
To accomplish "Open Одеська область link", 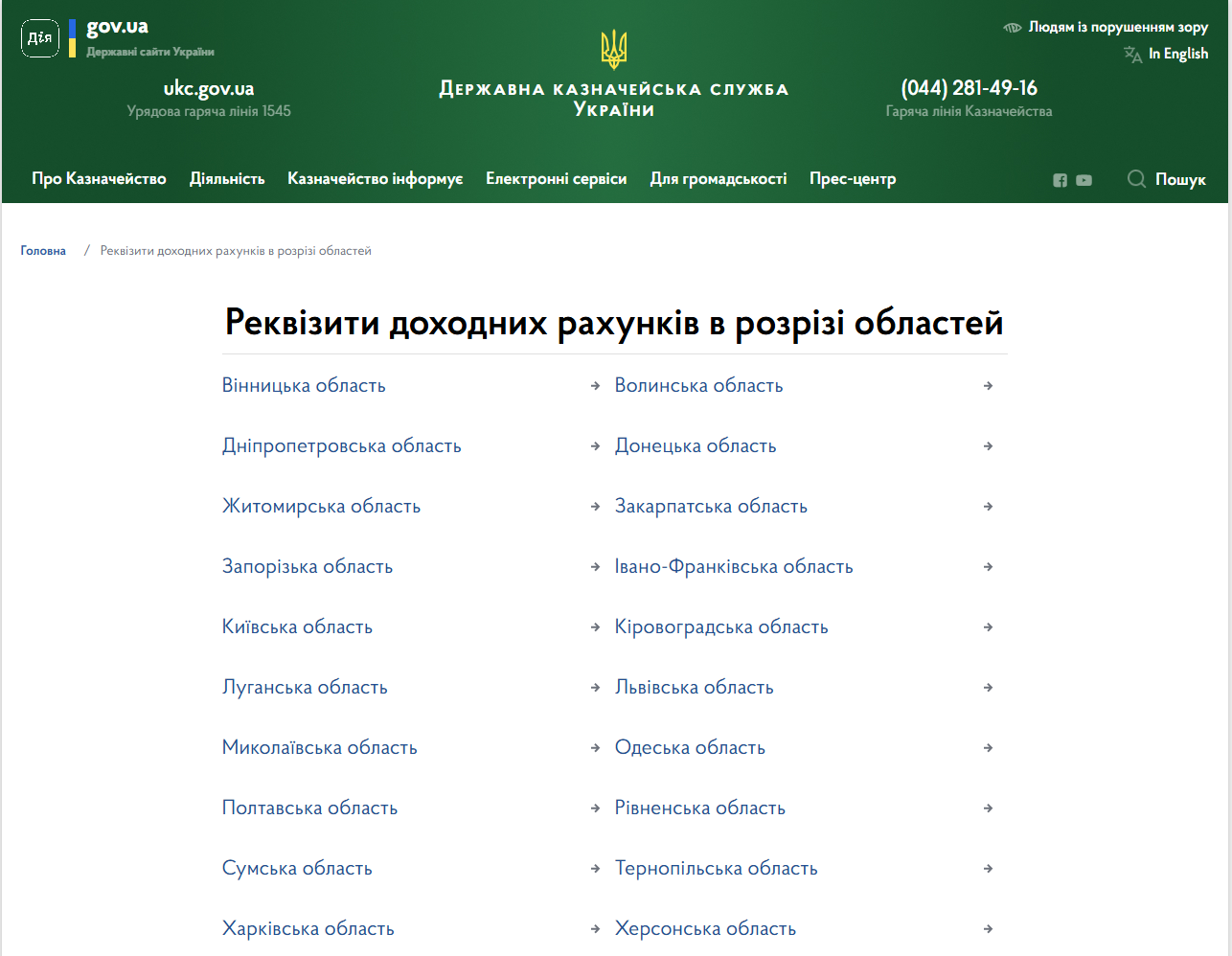I will click(690, 747).
